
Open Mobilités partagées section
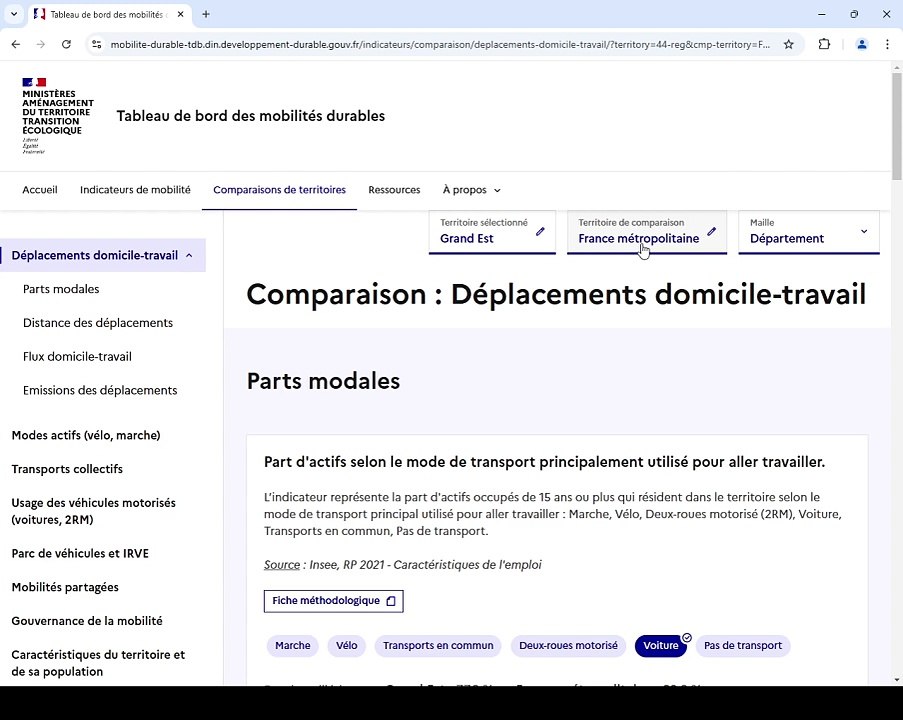(65, 588)
